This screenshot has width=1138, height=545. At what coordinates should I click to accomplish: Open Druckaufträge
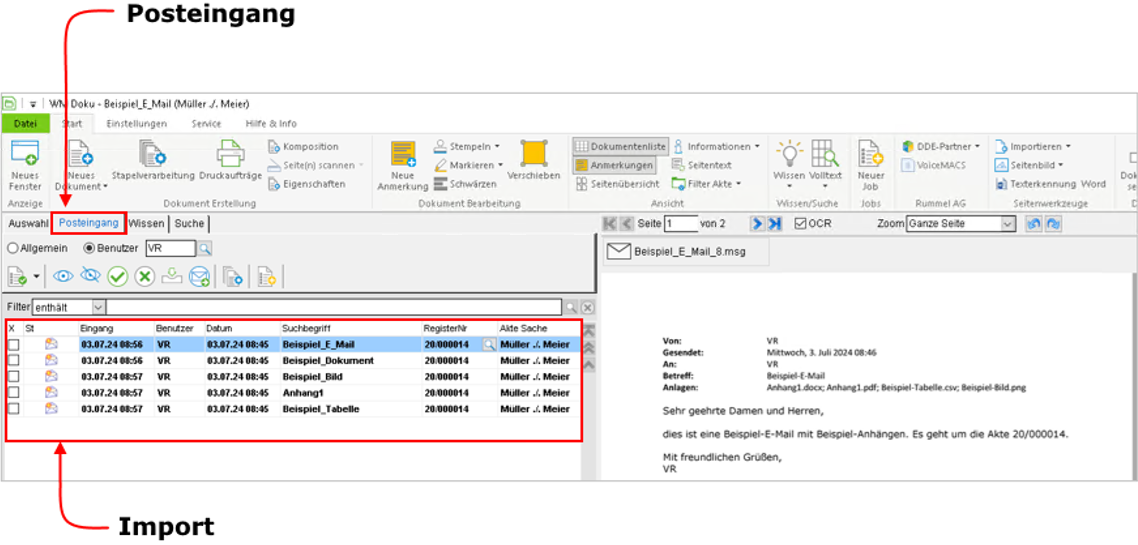[x=230, y=161]
